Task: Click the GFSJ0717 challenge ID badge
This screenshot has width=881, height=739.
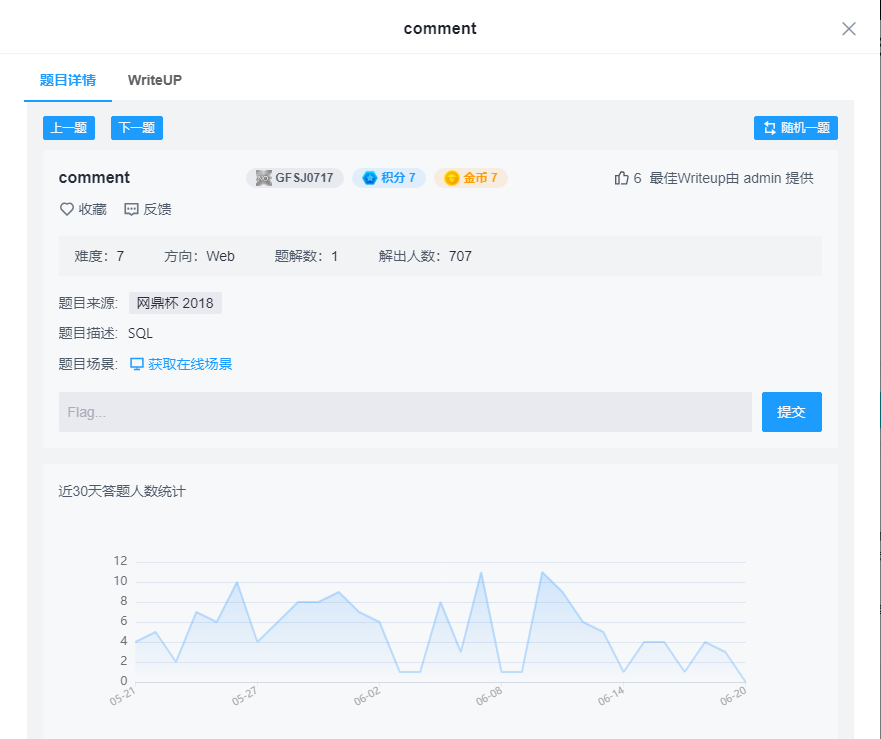Action: pos(295,178)
